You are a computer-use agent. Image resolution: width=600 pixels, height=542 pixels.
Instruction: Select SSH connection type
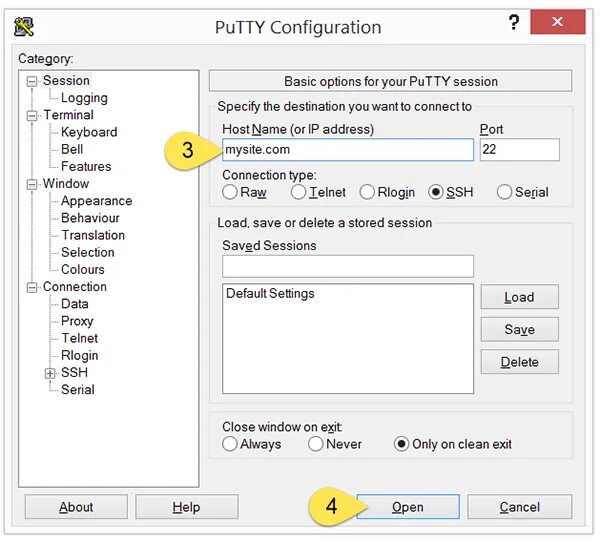(435, 192)
